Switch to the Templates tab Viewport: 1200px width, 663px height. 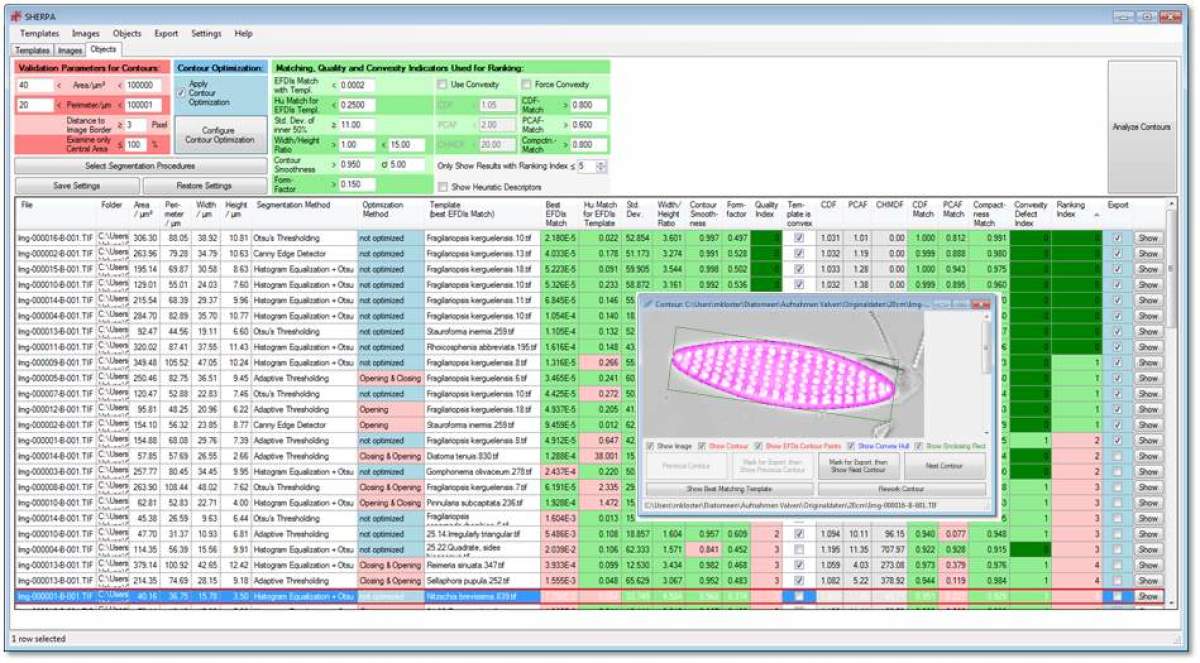tap(33, 49)
